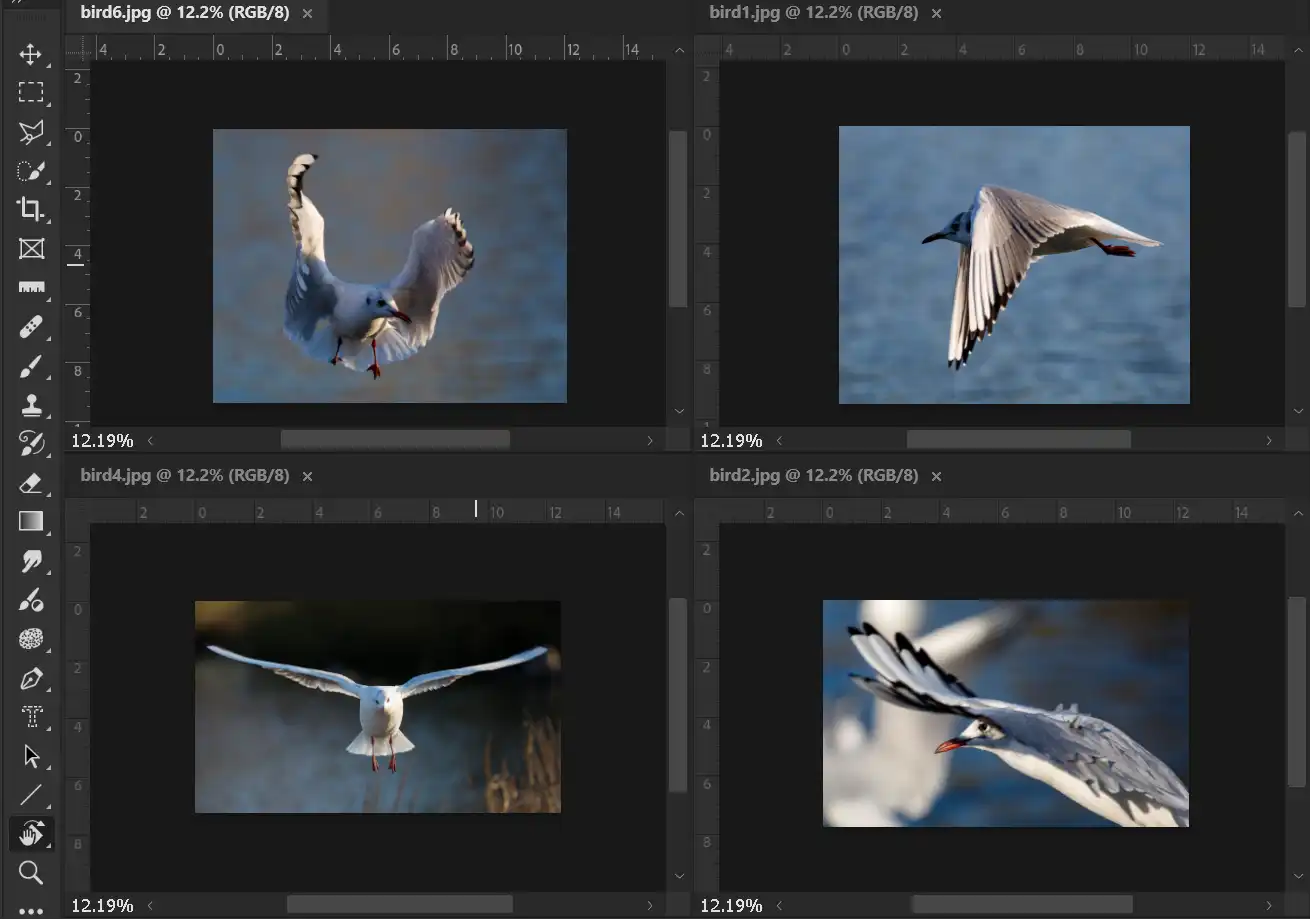
Task: Select the Clone Stamp tool
Action: (x=32, y=405)
